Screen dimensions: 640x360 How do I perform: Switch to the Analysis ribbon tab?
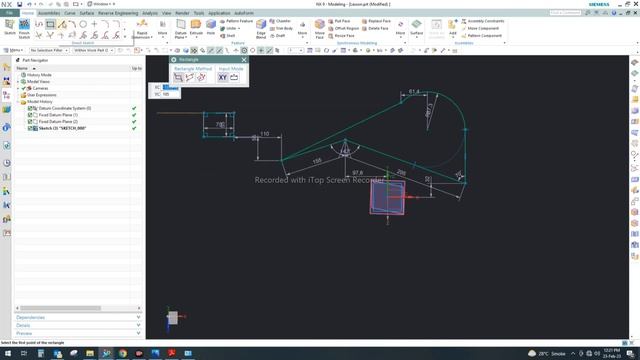point(150,13)
